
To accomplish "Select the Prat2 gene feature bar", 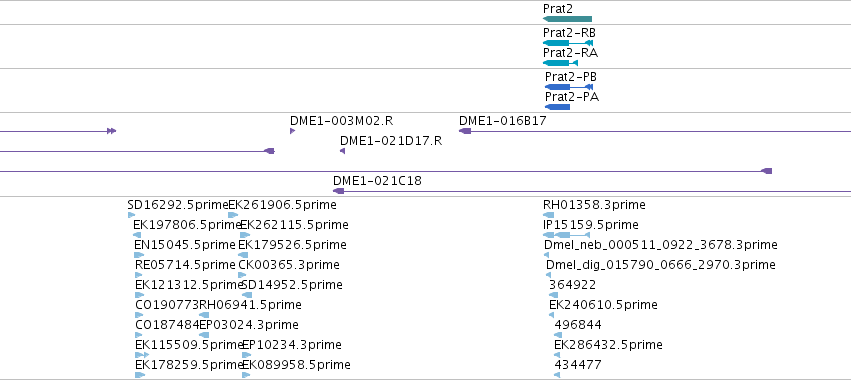I will (x=567, y=19).
